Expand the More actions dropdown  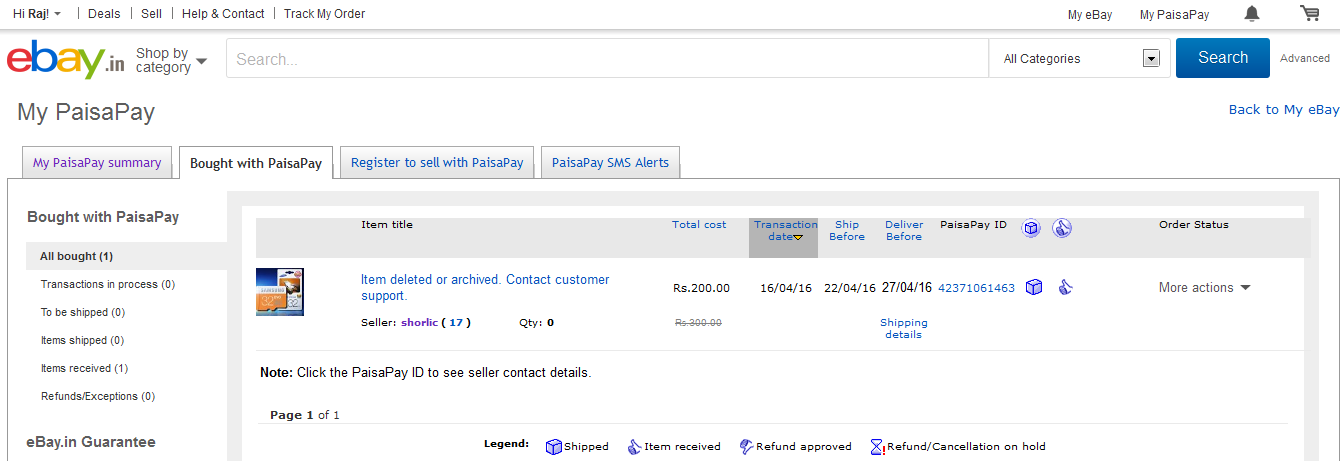[1205, 288]
